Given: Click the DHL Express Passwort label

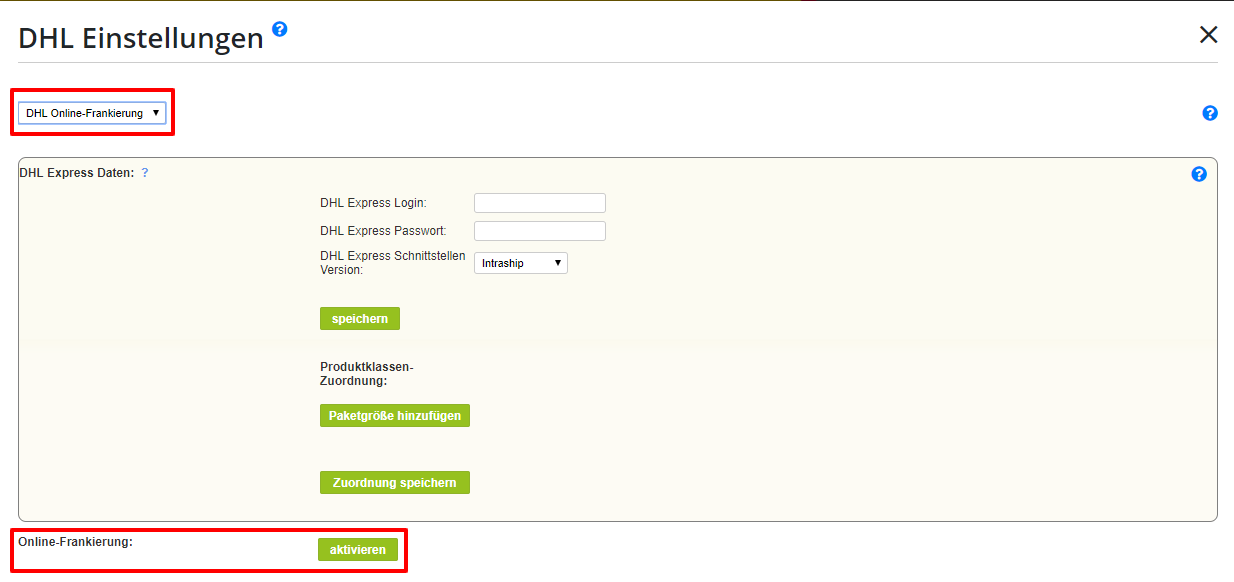Looking at the screenshot, I should click(383, 231).
